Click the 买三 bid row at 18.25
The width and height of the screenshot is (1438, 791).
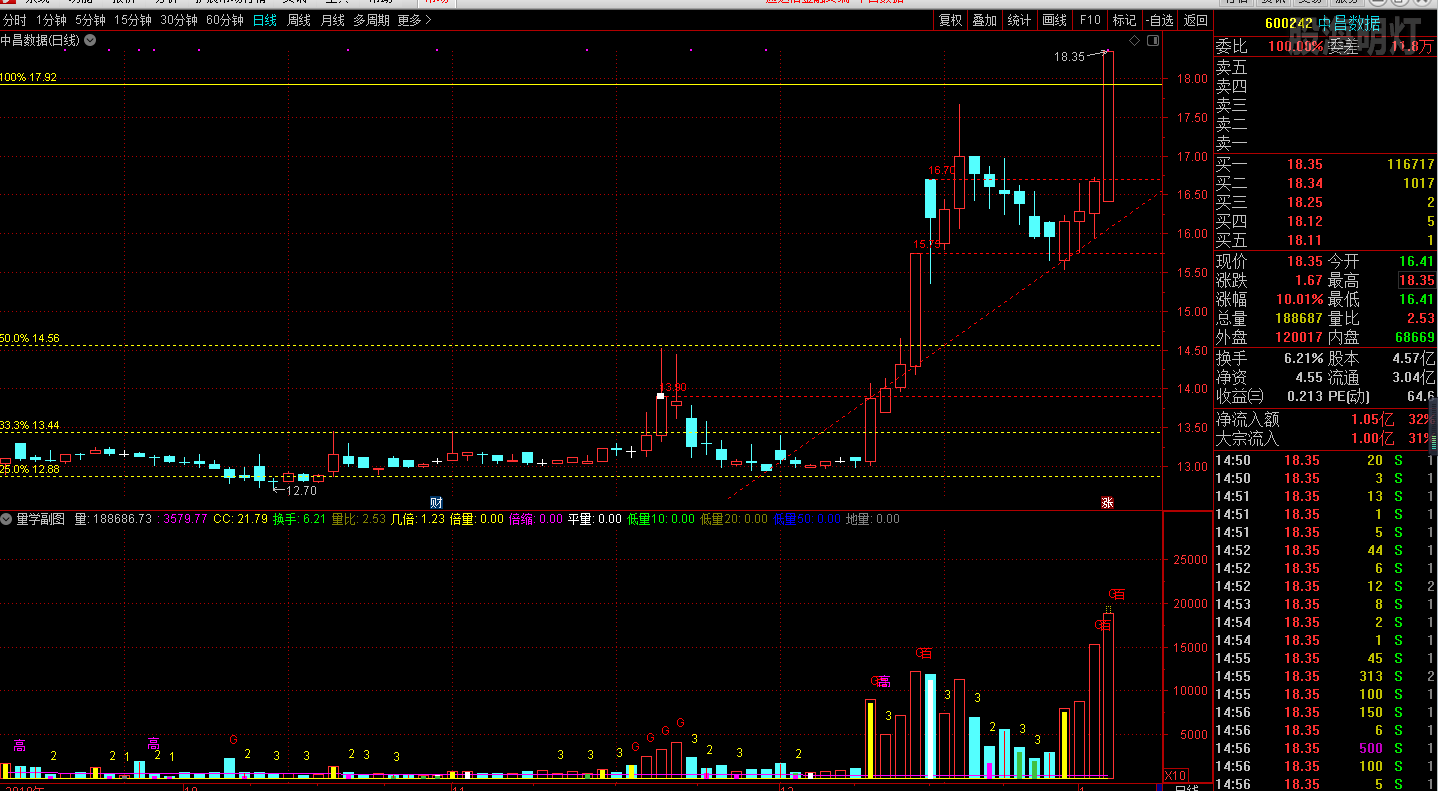(1325, 202)
